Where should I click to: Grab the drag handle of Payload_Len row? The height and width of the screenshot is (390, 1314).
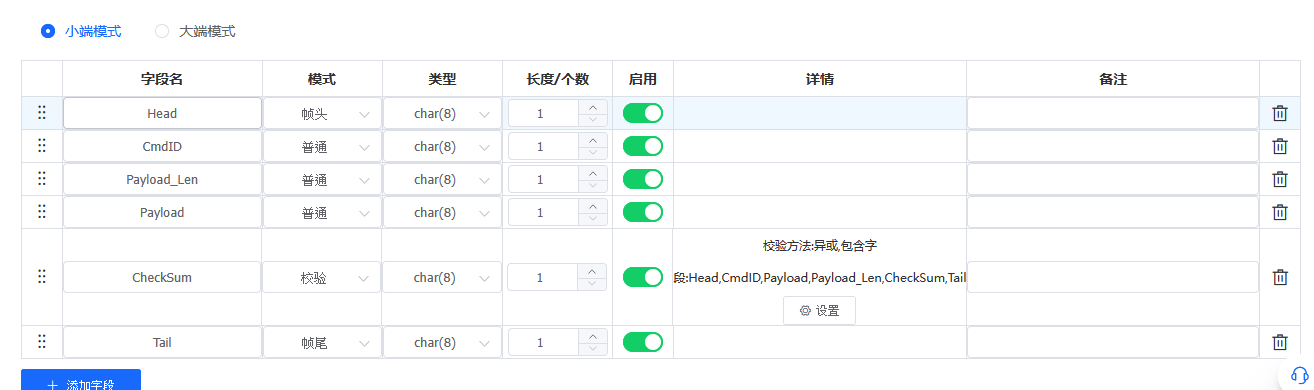(42, 179)
